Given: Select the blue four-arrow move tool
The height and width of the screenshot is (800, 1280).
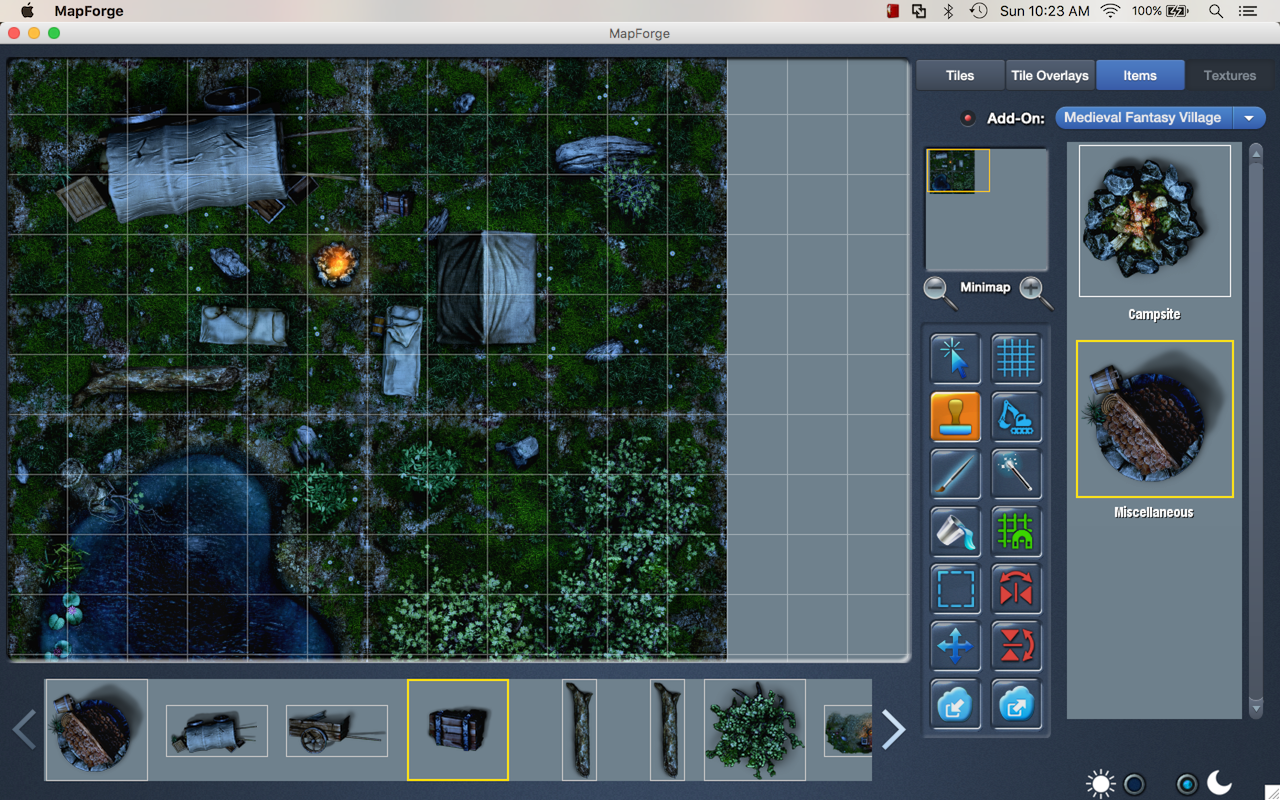Looking at the screenshot, I should point(955,645).
